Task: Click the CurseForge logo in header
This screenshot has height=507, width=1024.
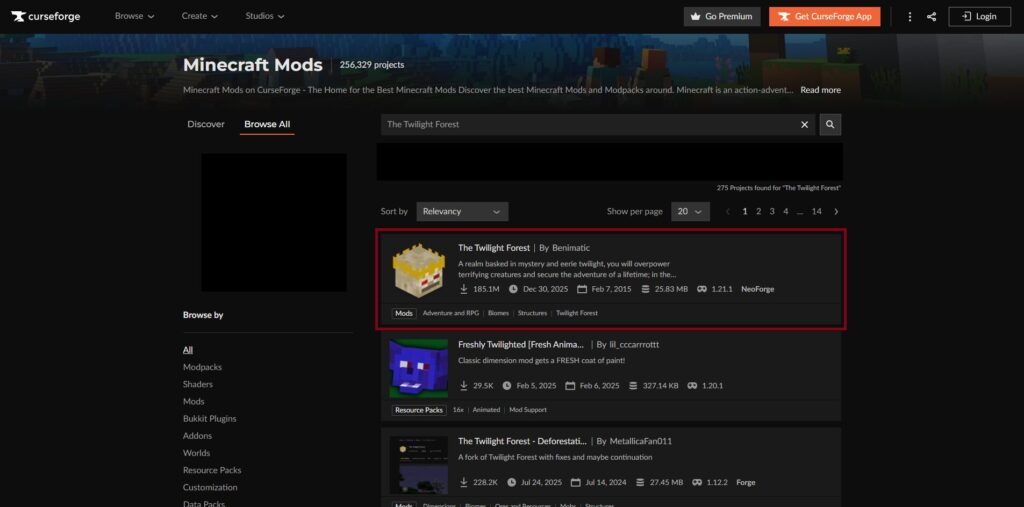Action: (46, 16)
